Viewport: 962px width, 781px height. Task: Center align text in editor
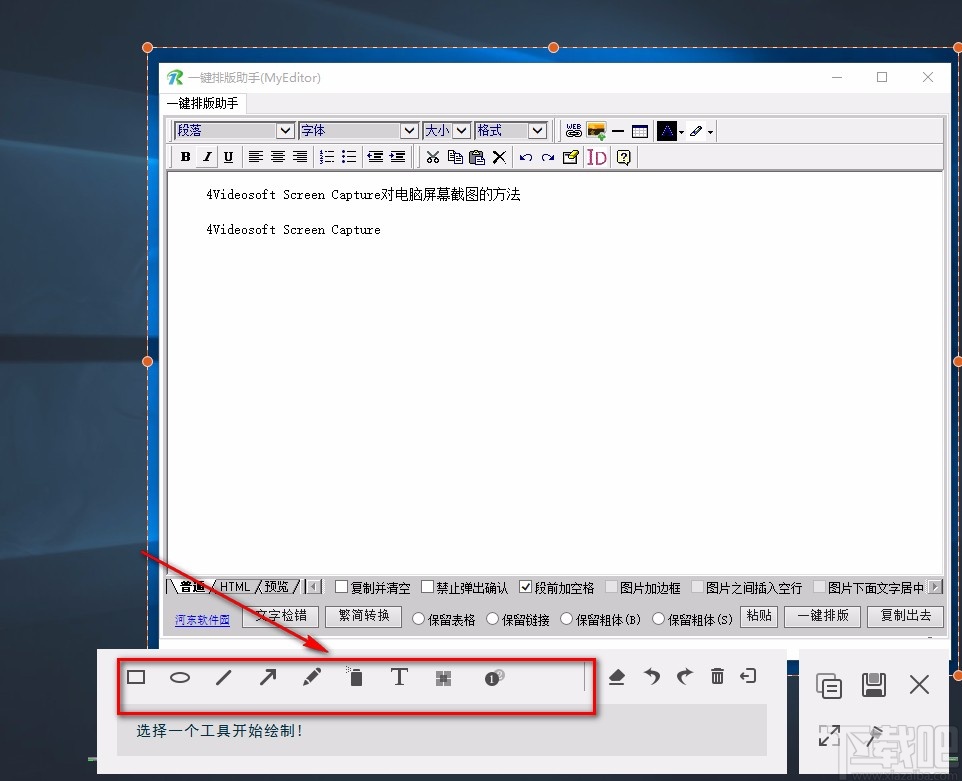(x=277, y=157)
